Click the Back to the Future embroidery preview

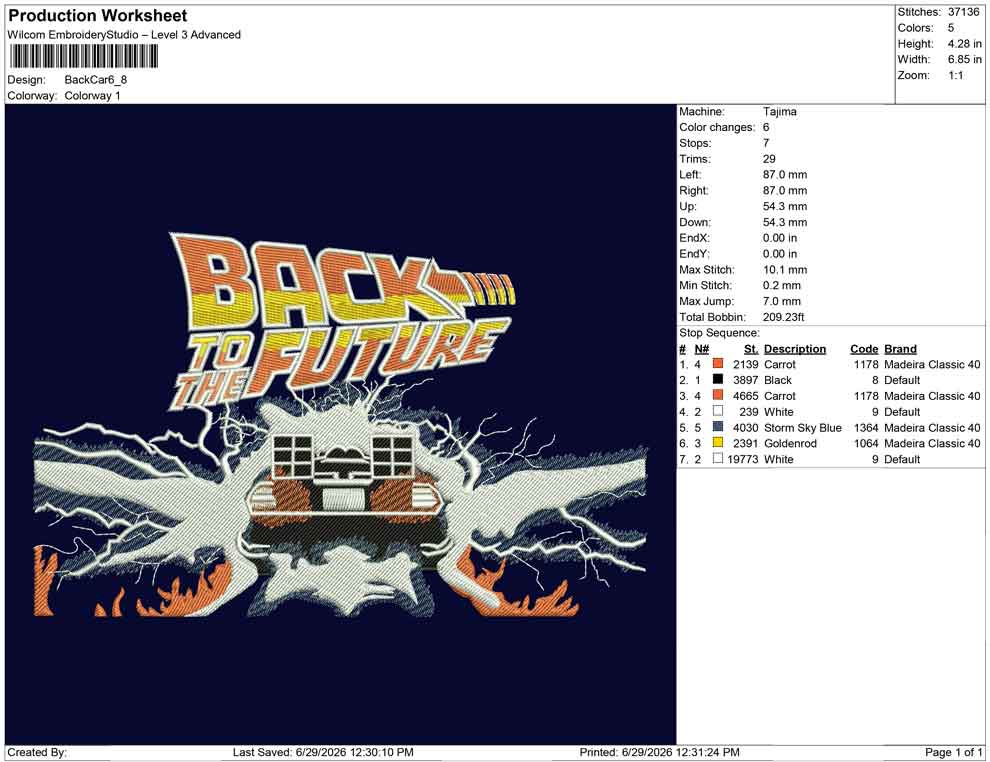(340, 424)
